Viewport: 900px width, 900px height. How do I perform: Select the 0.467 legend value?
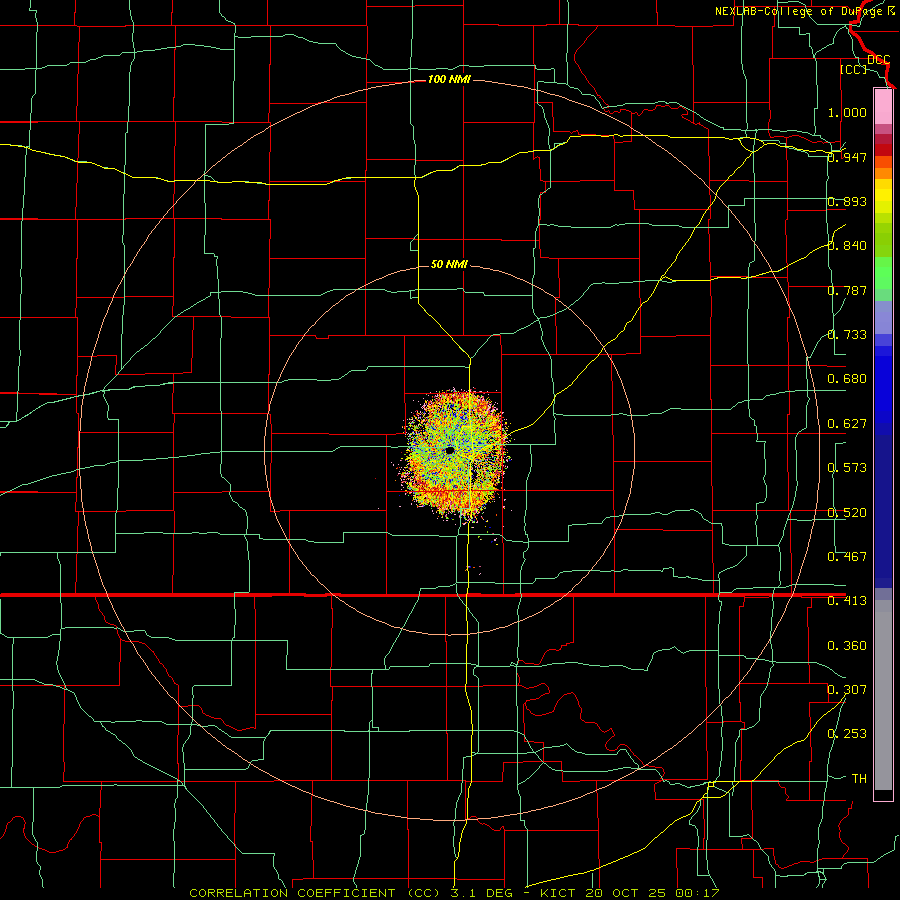(847, 556)
